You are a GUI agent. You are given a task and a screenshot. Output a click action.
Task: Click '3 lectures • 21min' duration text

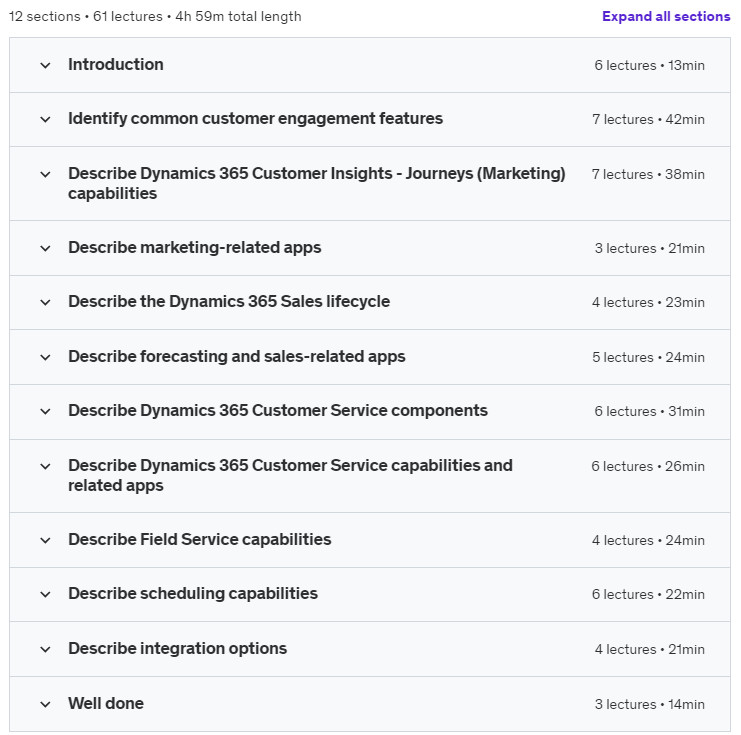(649, 248)
